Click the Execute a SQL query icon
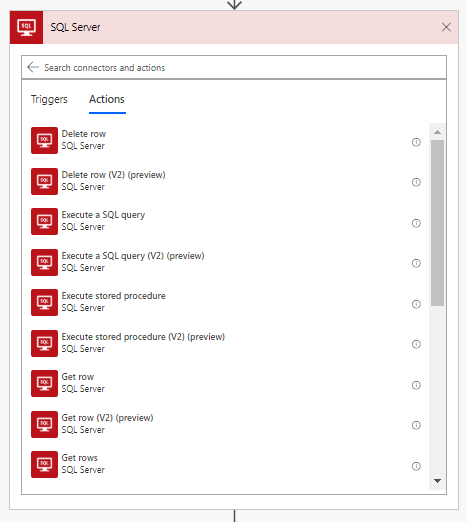Viewport: 467px width, 522px height. pyautogui.click(x=44, y=221)
